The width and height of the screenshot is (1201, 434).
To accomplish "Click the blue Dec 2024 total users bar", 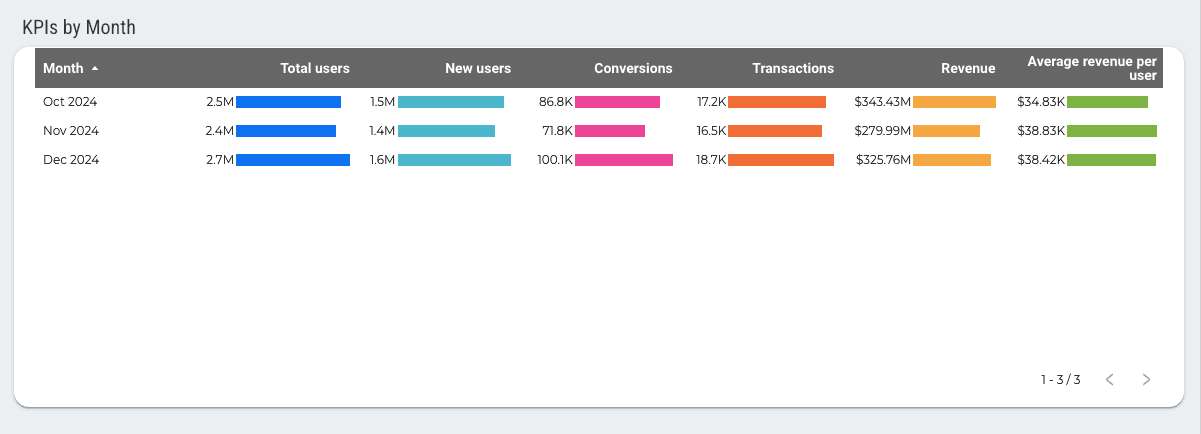I will coord(293,160).
